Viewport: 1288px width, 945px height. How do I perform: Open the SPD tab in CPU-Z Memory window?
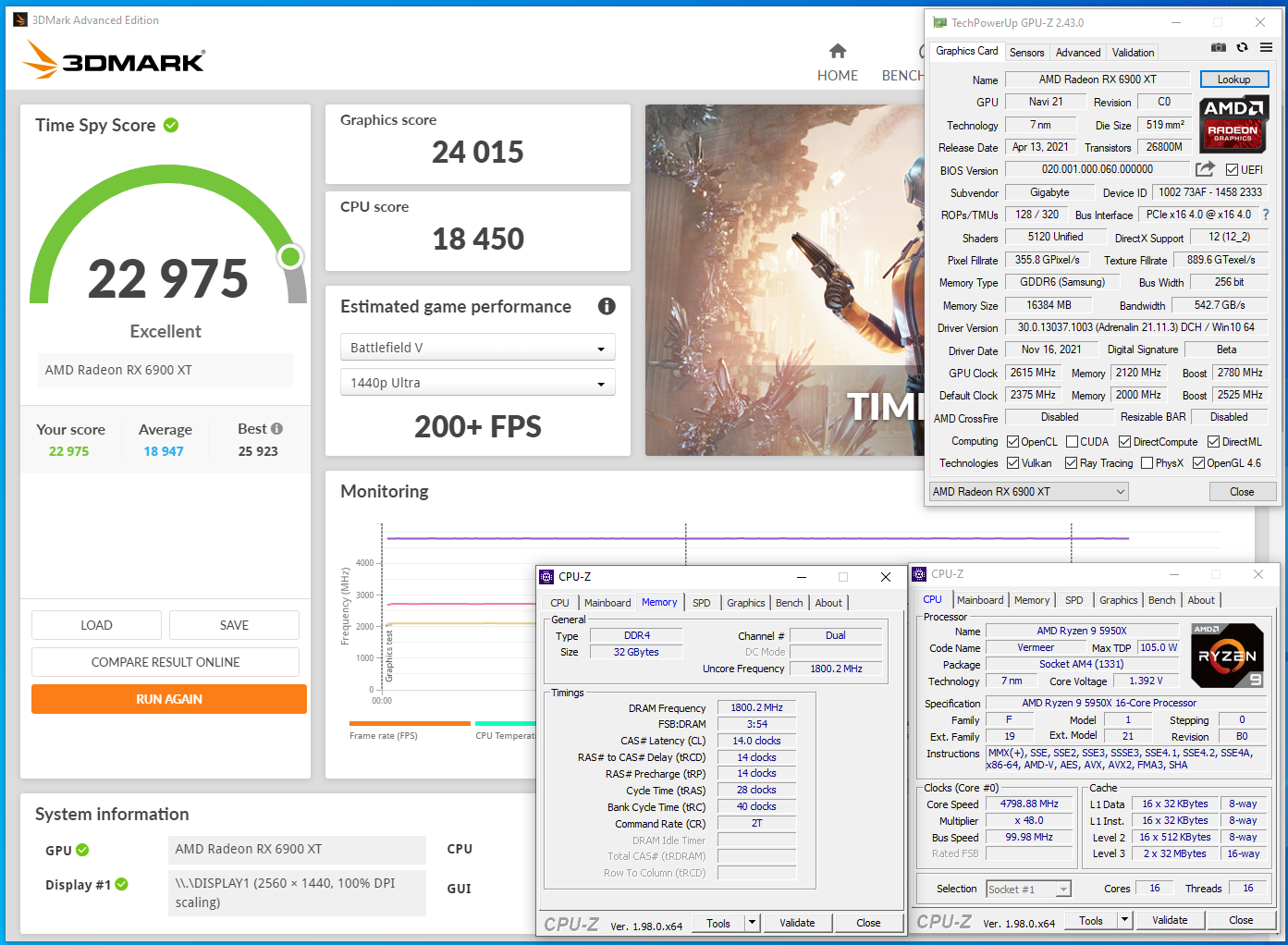(x=702, y=603)
